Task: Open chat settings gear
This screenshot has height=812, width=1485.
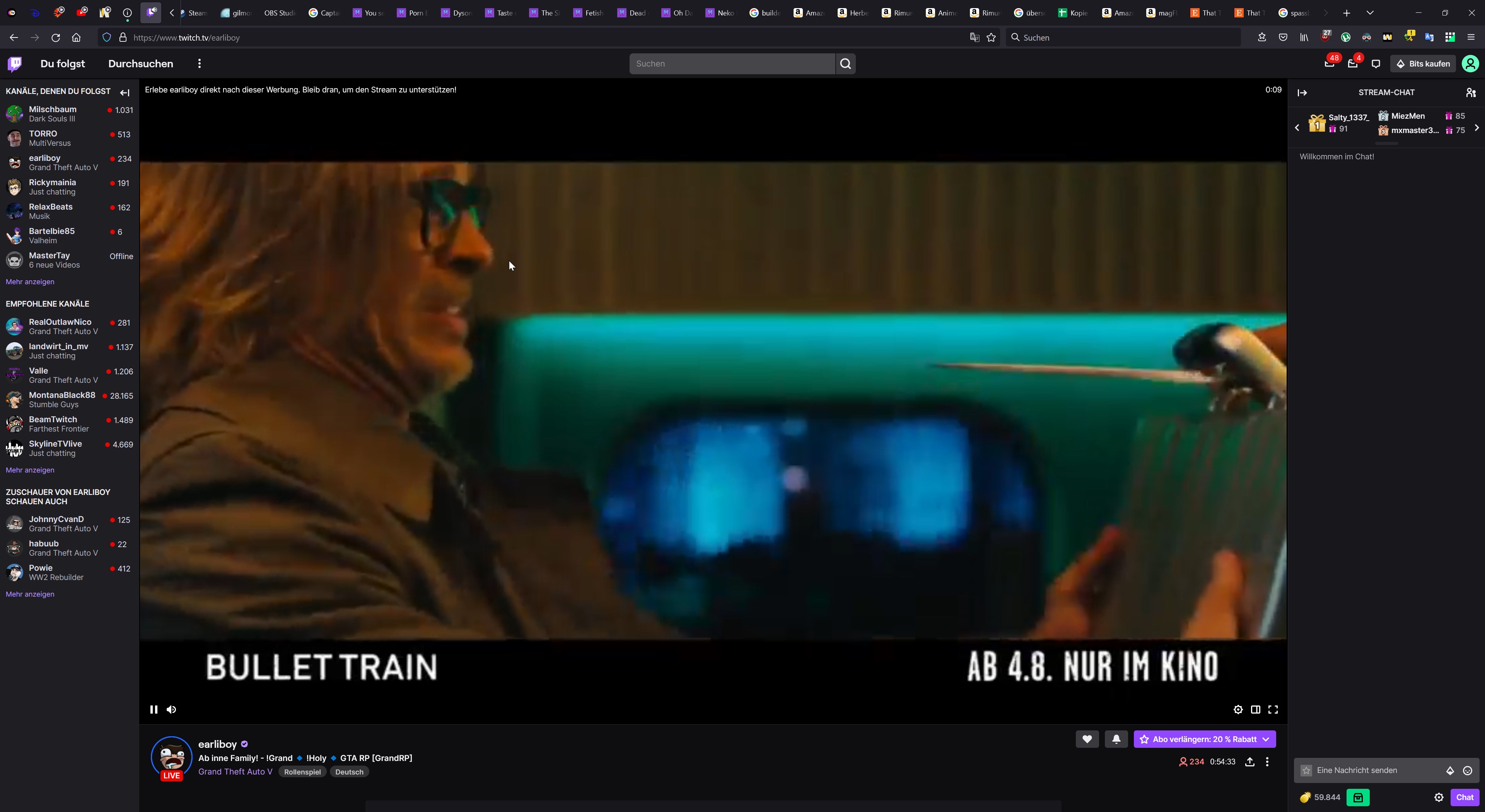Action: 1439,798
